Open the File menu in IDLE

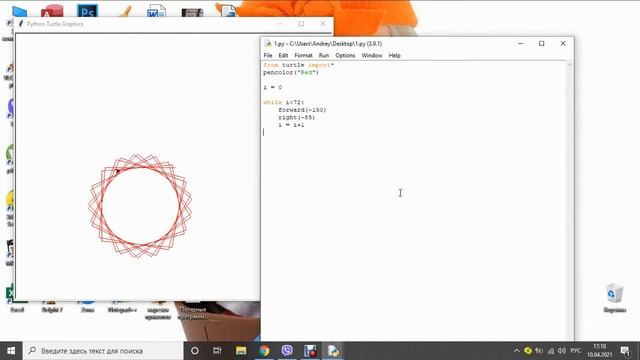pyautogui.click(x=268, y=55)
